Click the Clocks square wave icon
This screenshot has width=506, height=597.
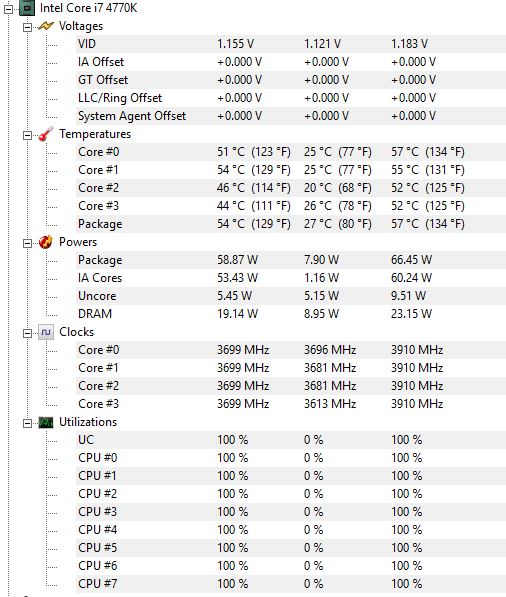coord(46,332)
